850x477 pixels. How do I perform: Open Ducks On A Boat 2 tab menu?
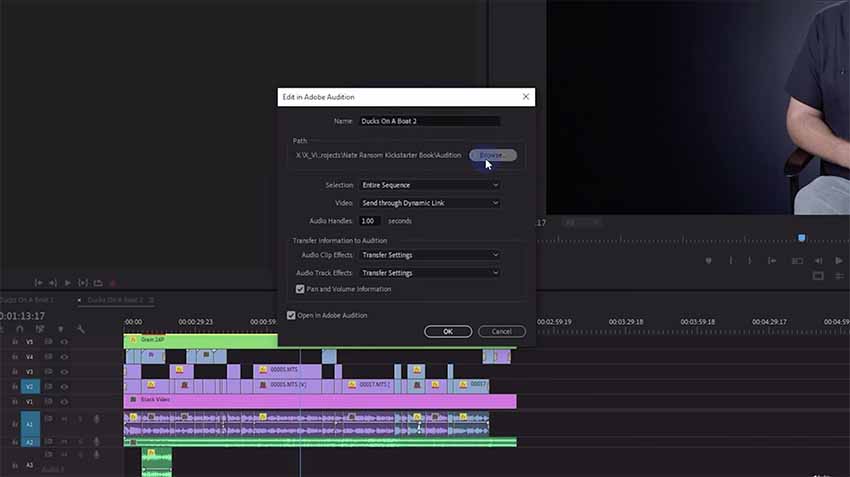click(x=151, y=300)
